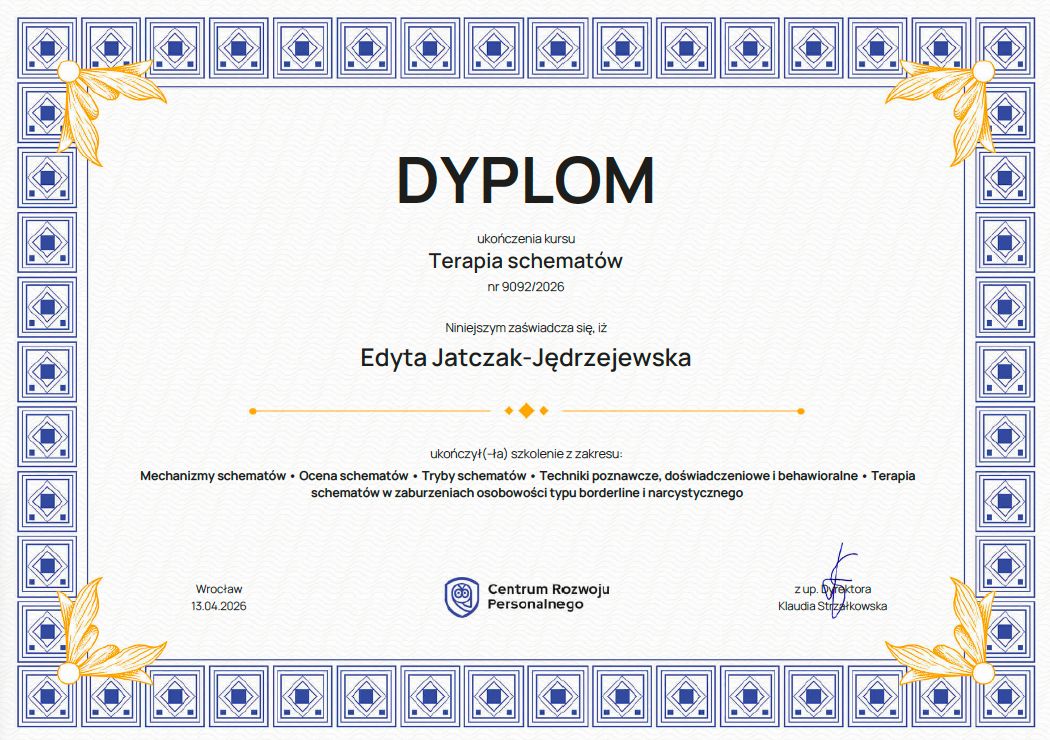Click the 'Centrum Rozwoju Personalnego' logo text

548,596
